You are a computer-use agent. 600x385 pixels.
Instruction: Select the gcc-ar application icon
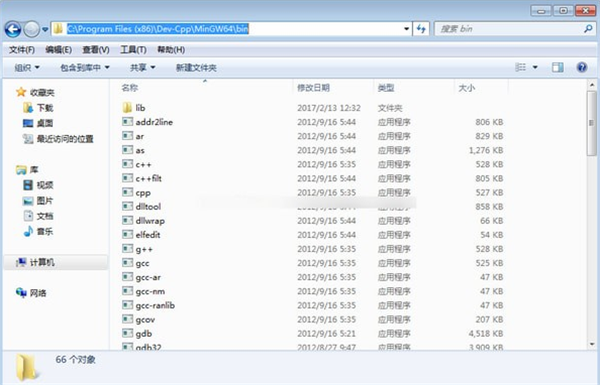(x=127, y=277)
